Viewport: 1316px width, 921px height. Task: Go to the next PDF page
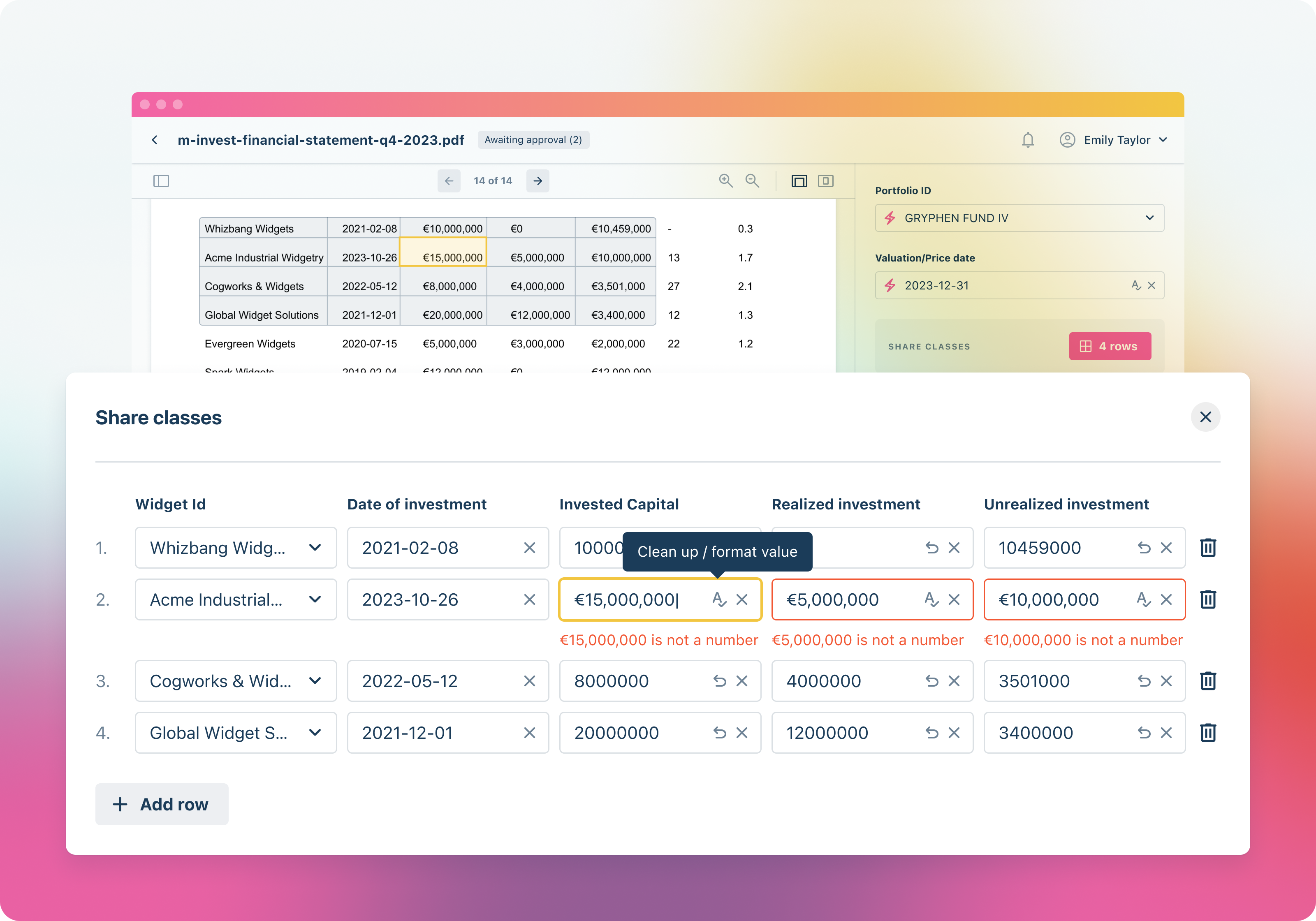538,181
